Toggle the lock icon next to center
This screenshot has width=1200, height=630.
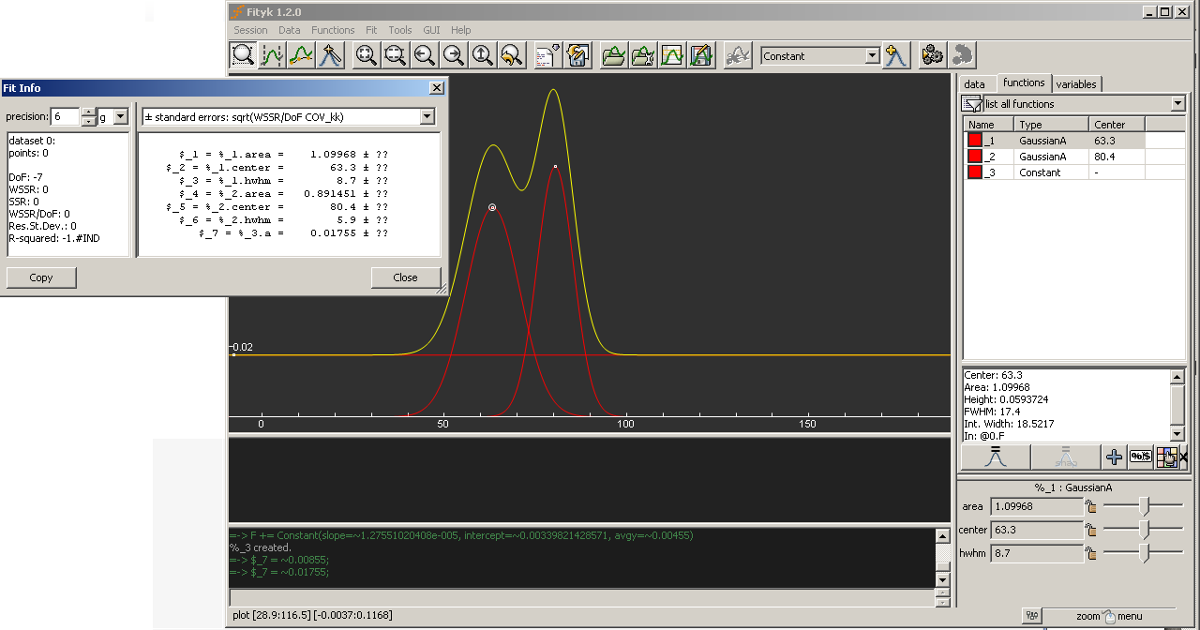pyautogui.click(x=1091, y=530)
